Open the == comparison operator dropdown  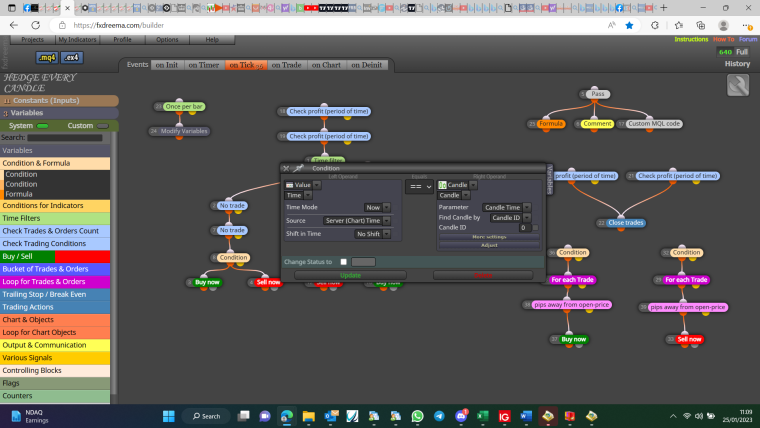click(419, 187)
